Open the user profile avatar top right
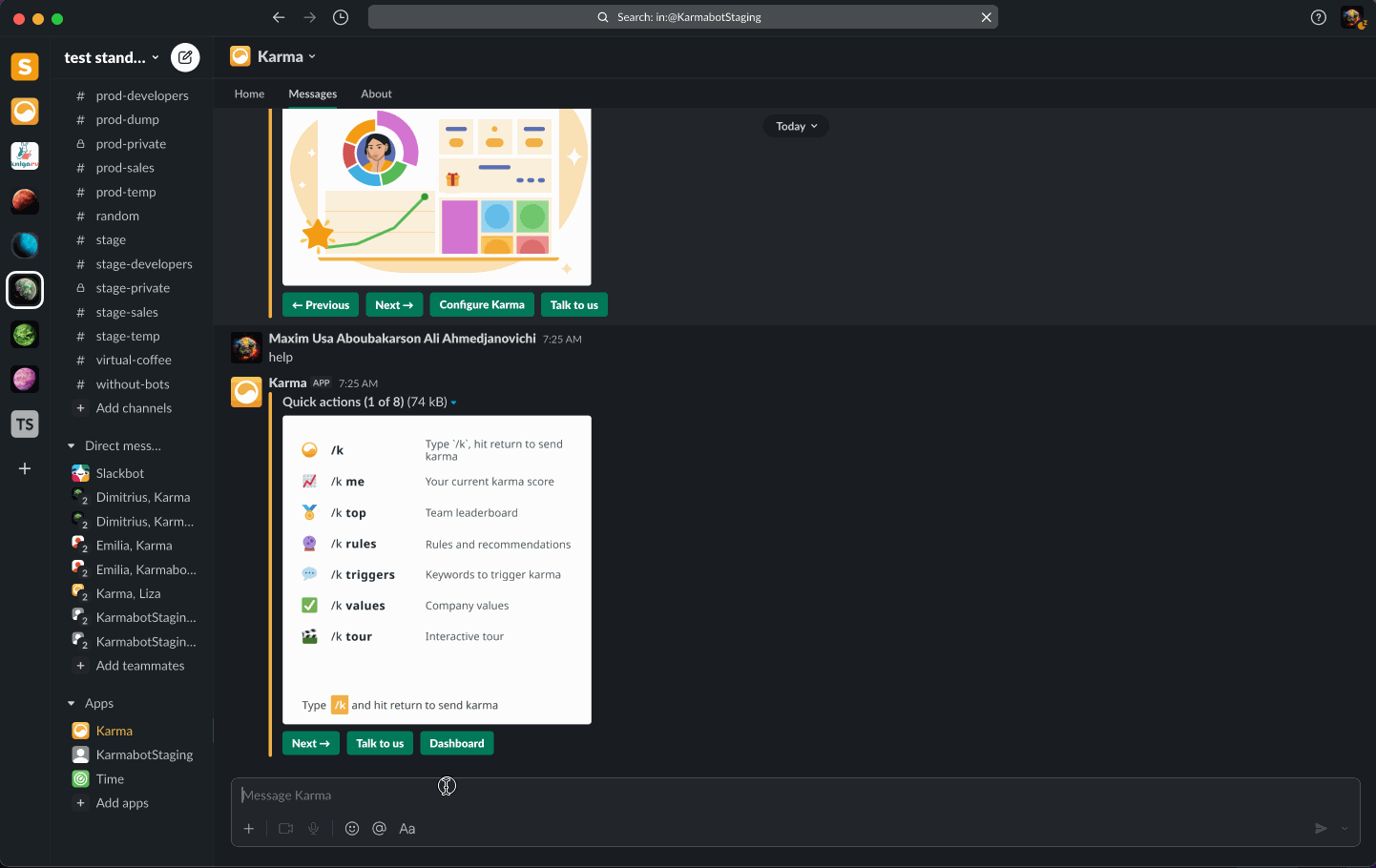Screen dimensions: 1376x868 tap(1352, 17)
